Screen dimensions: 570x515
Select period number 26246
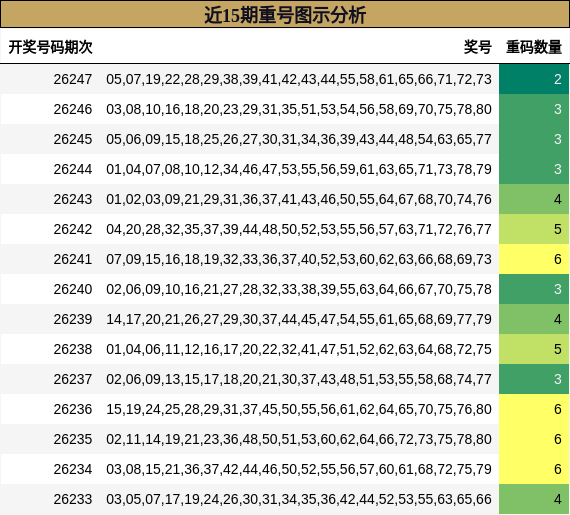pyautogui.click(x=73, y=109)
